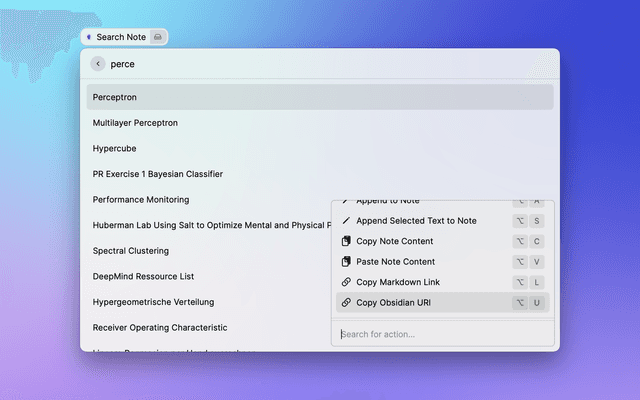The width and height of the screenshot is (640, 400).
Task: Open the Receiver Operating Characteristic note
Action: (160, 327)
